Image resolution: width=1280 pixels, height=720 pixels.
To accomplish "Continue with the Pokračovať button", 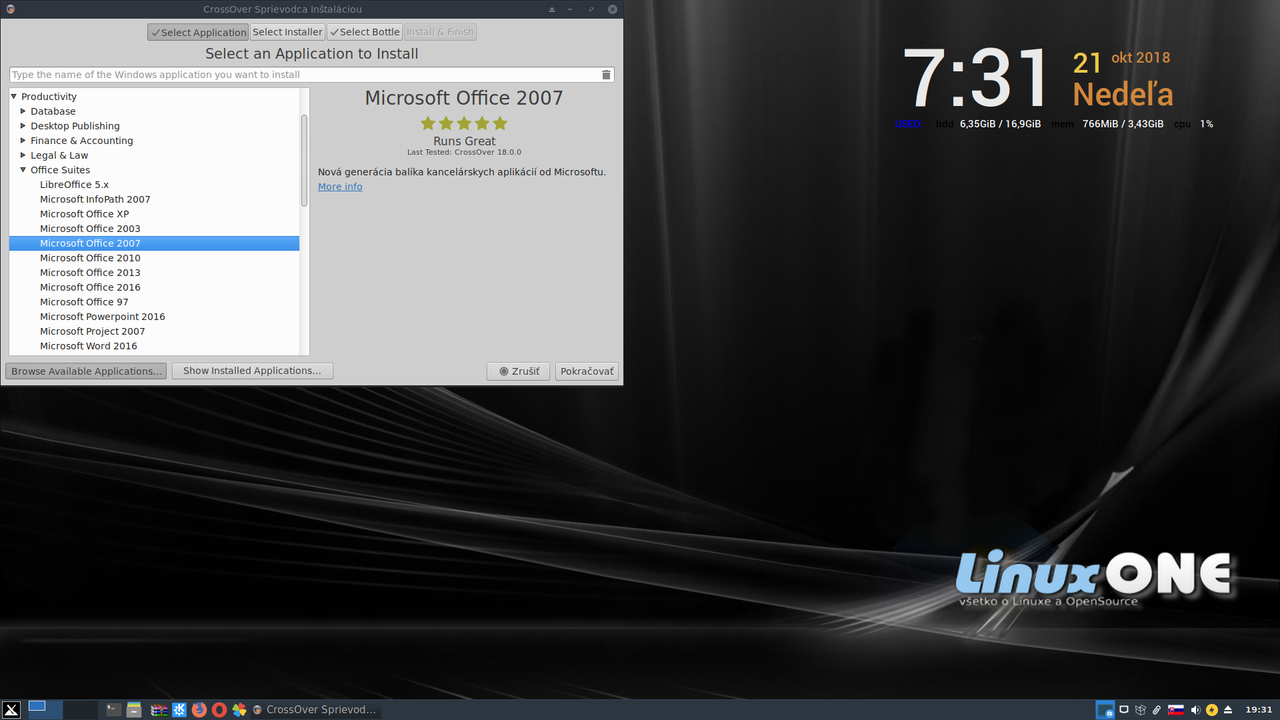I will [x=587, y=371].
